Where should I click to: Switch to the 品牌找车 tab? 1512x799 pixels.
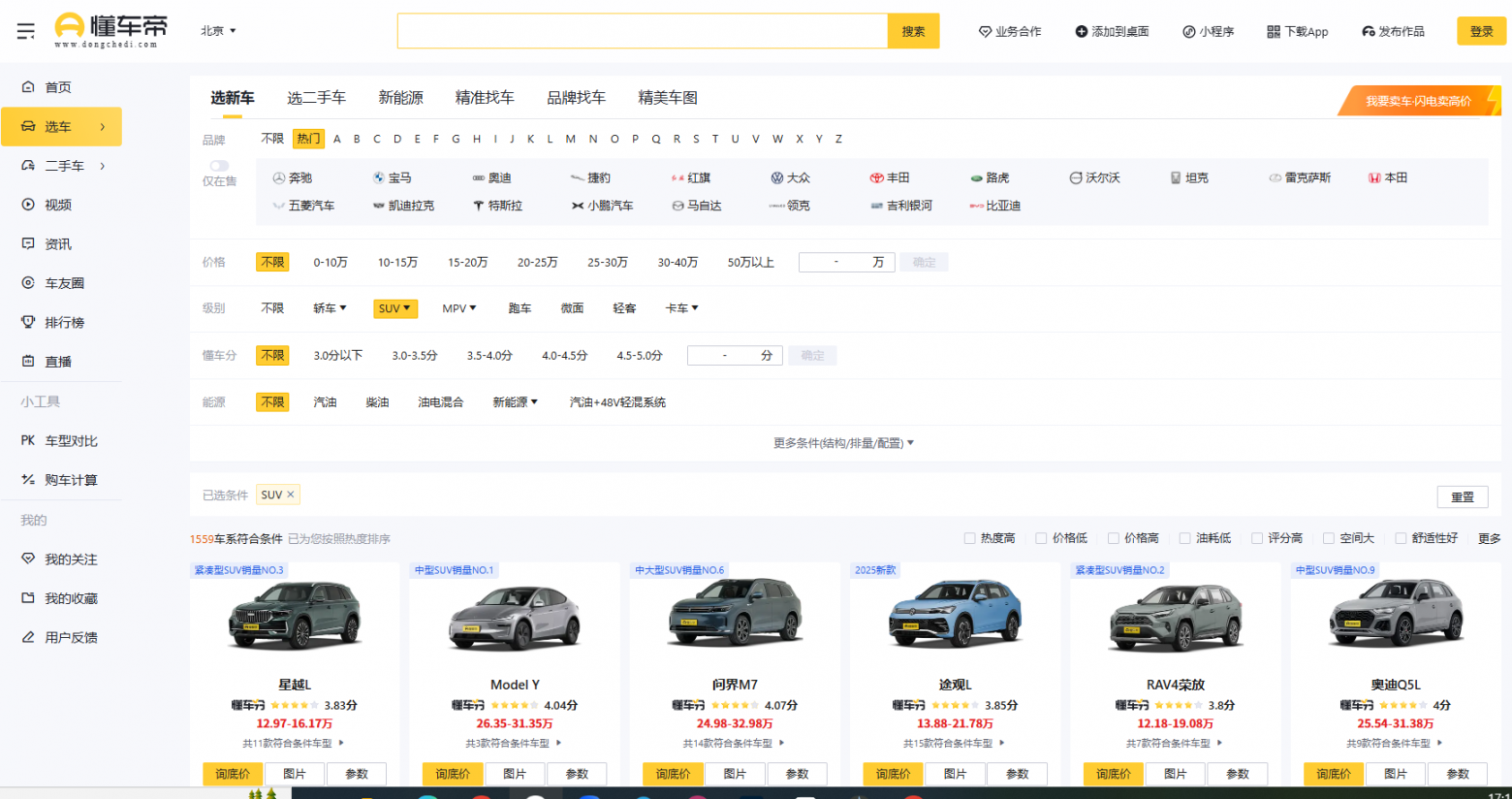(576, 98)
